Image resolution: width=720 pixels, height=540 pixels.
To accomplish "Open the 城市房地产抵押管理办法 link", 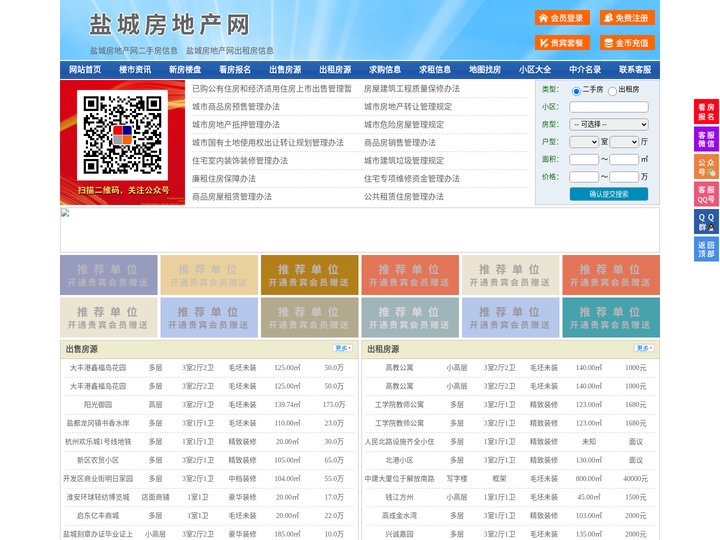I will (236, 125).
